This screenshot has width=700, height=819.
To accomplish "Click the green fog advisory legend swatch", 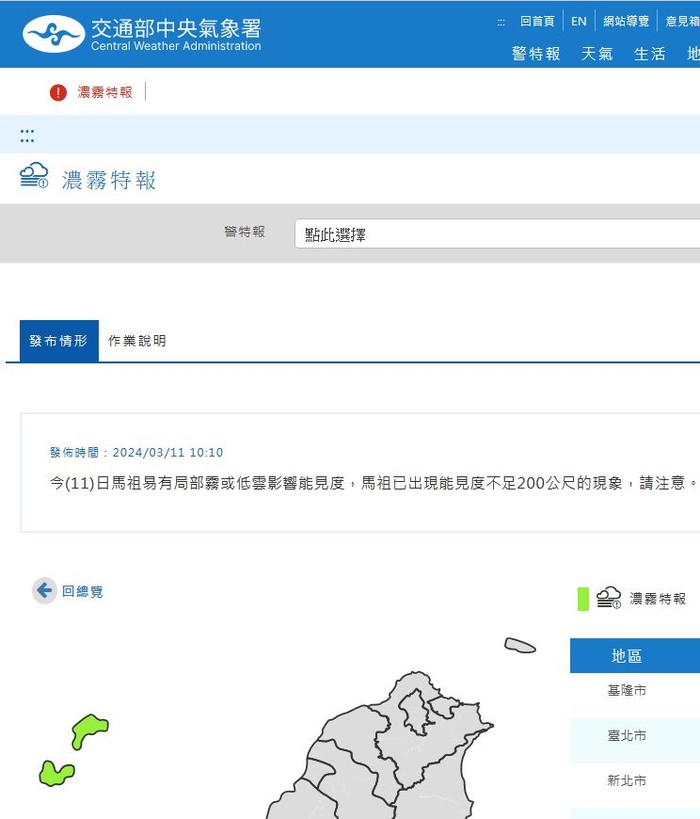I will [583, 599].
